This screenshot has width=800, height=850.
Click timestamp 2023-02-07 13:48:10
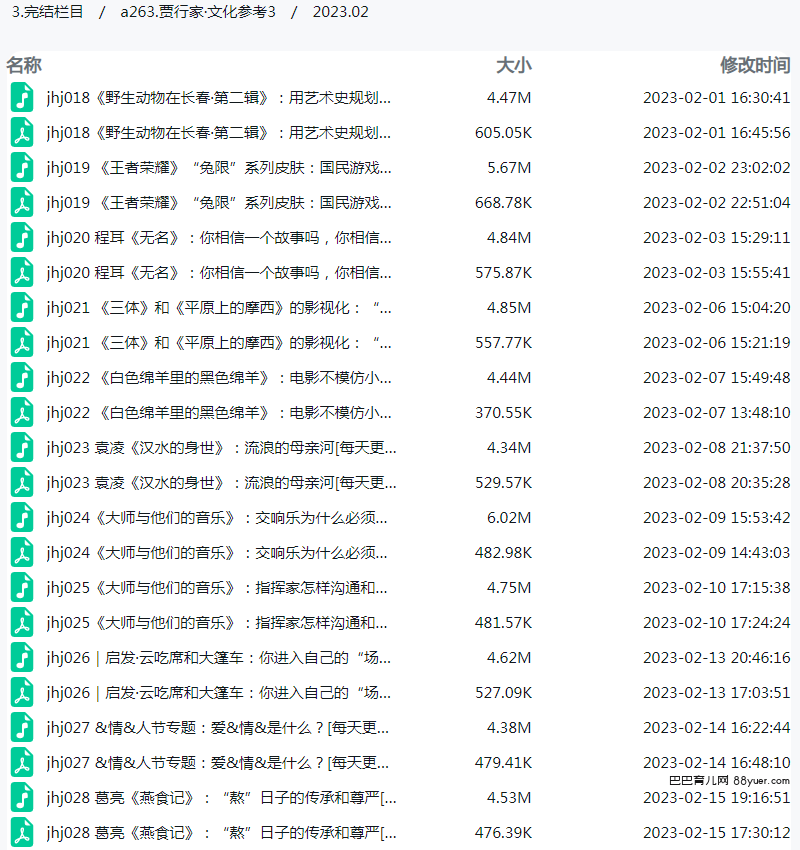click(717, 413)
